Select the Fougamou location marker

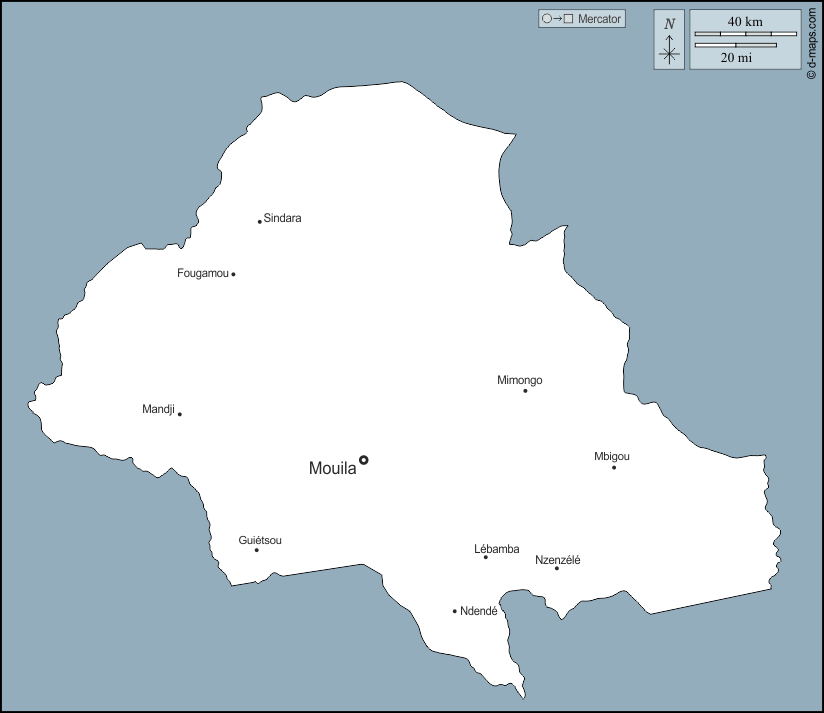[x=233, y=272]
